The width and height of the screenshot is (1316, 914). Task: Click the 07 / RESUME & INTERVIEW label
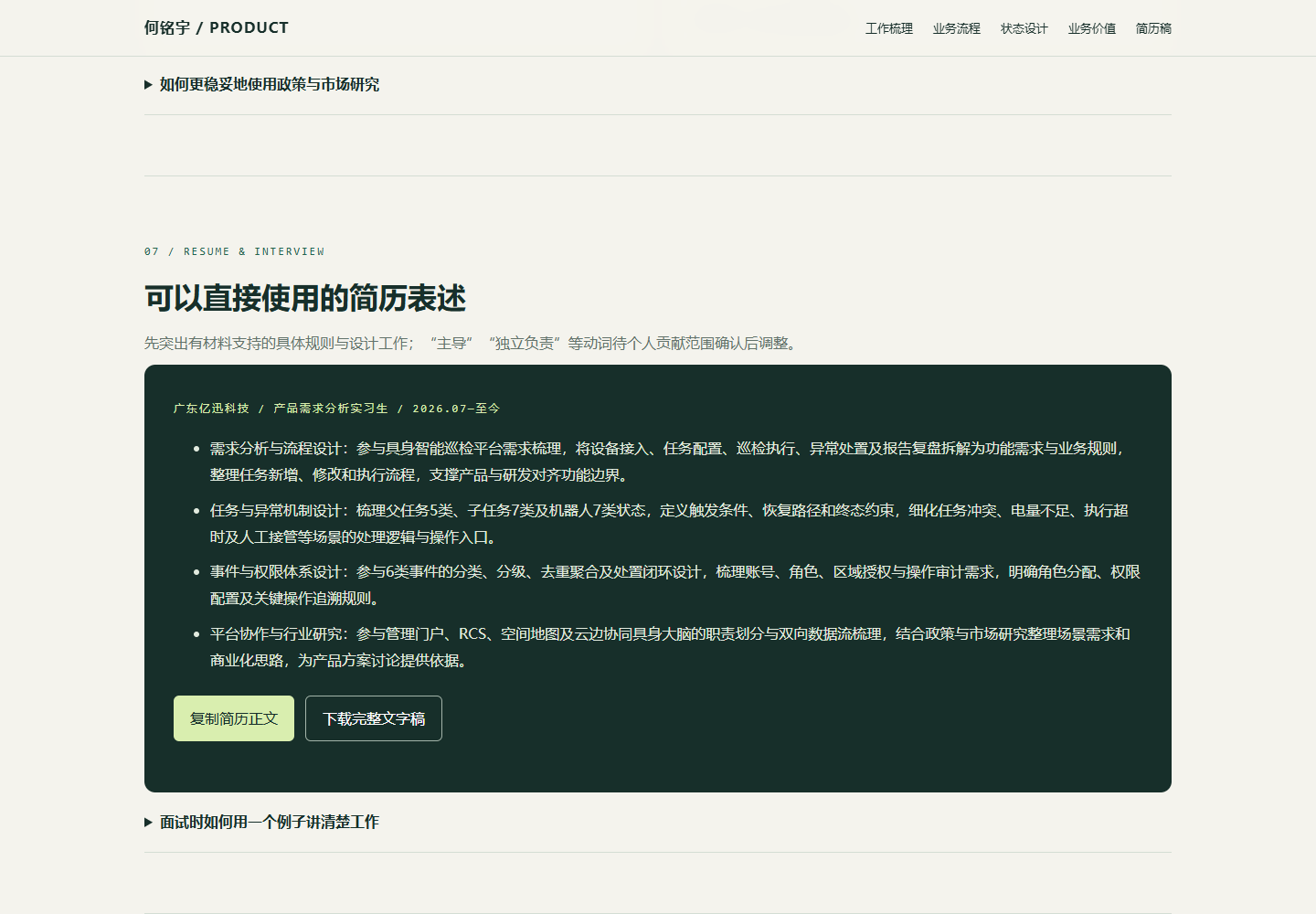coord(234,251)
